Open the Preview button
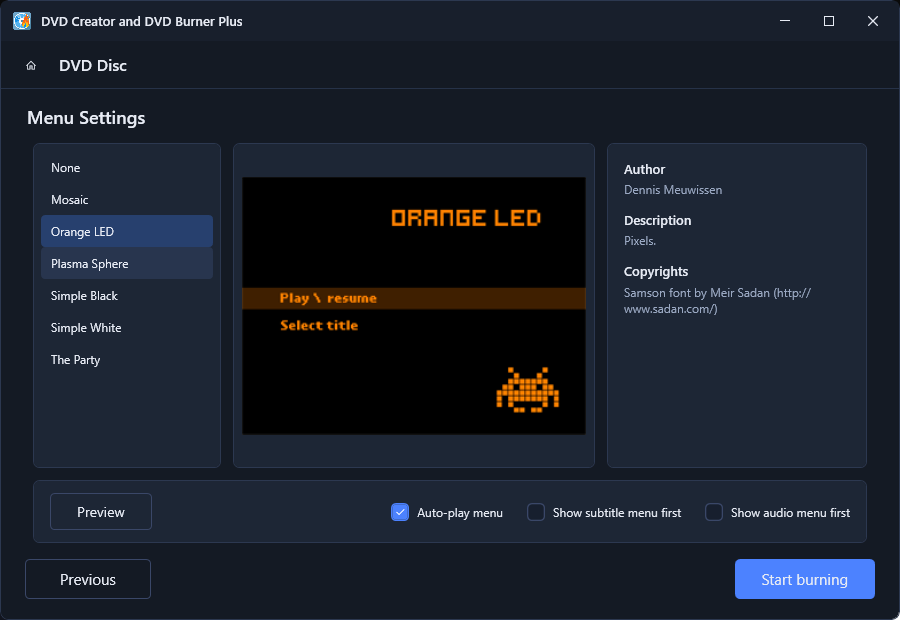This screenshot has width=900, height=620. pyautogui.click(x=101, y=512)
